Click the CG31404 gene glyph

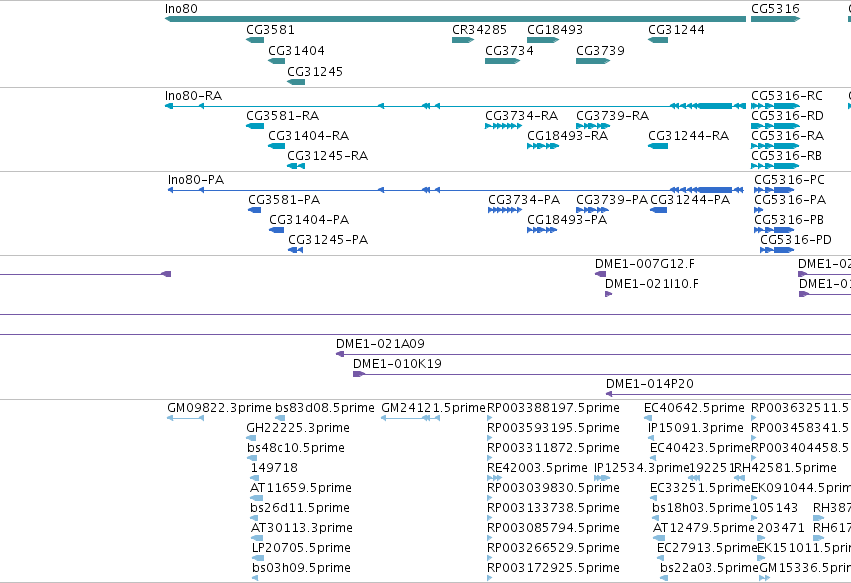click(276, 61)
